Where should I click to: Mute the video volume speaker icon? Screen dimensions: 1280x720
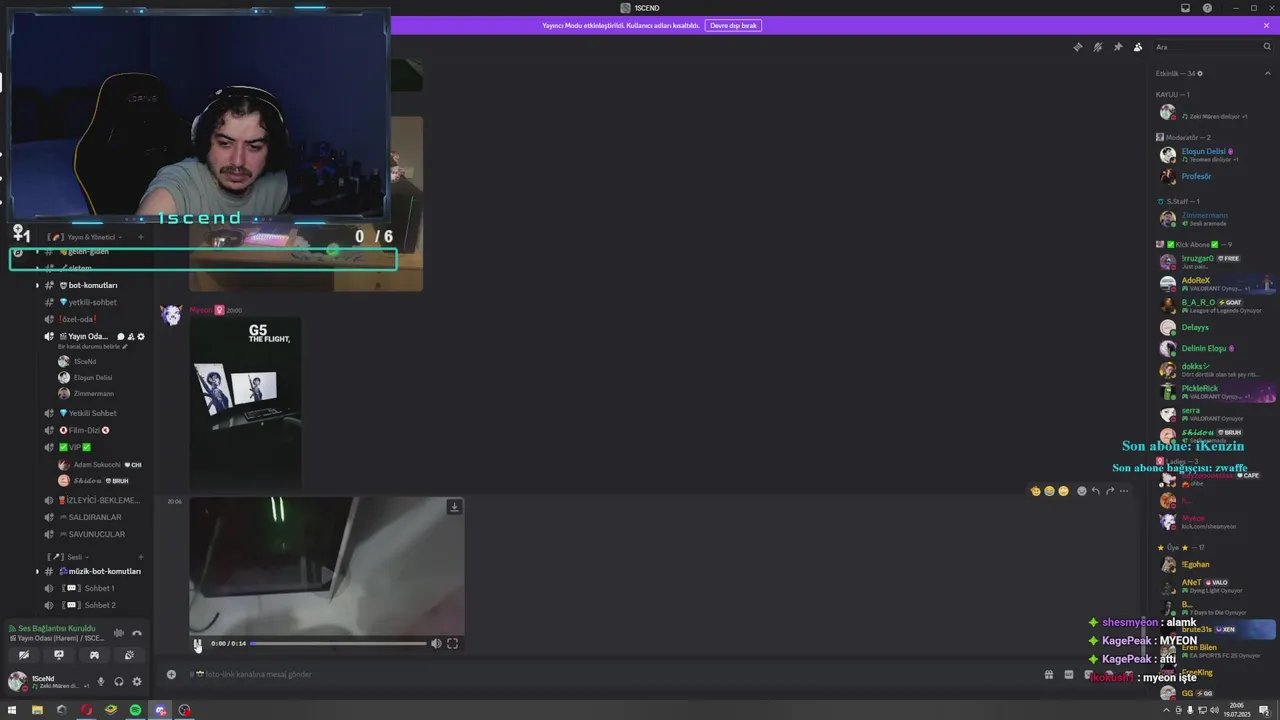436,644
